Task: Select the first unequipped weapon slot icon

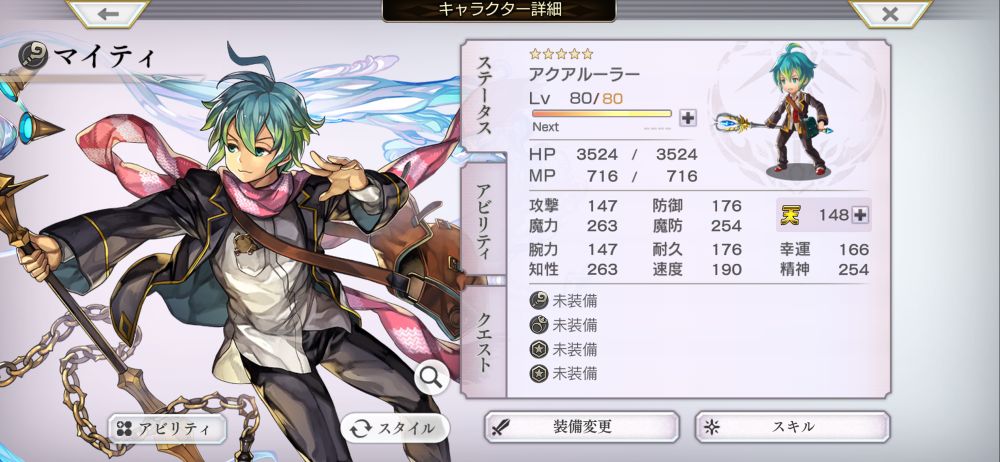Action: pos(539,301)
